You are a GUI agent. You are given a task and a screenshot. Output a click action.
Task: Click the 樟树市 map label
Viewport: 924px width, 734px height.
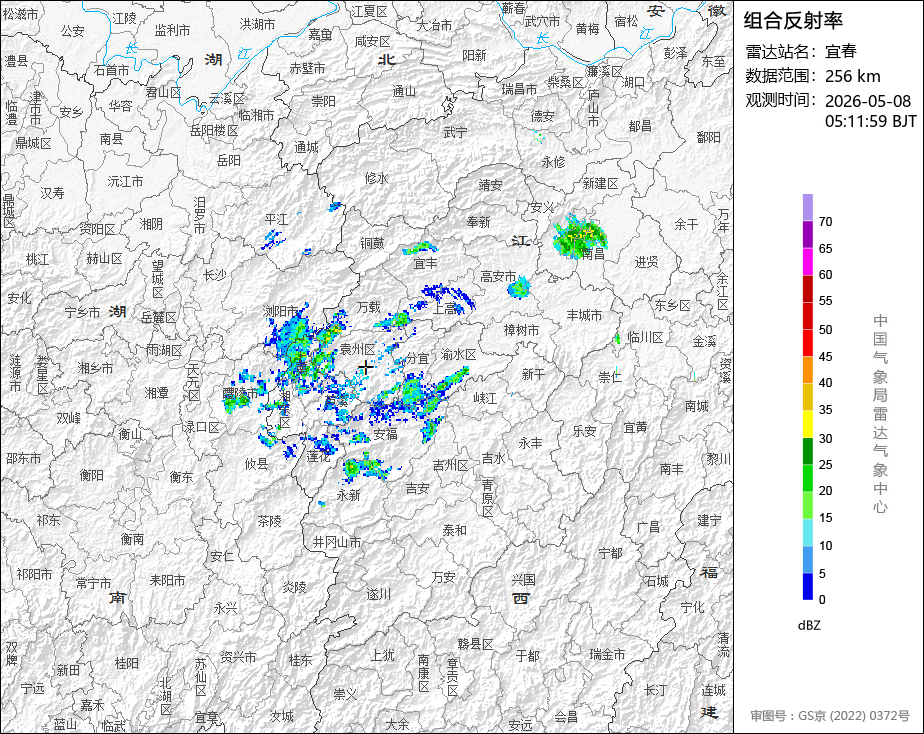521,330
